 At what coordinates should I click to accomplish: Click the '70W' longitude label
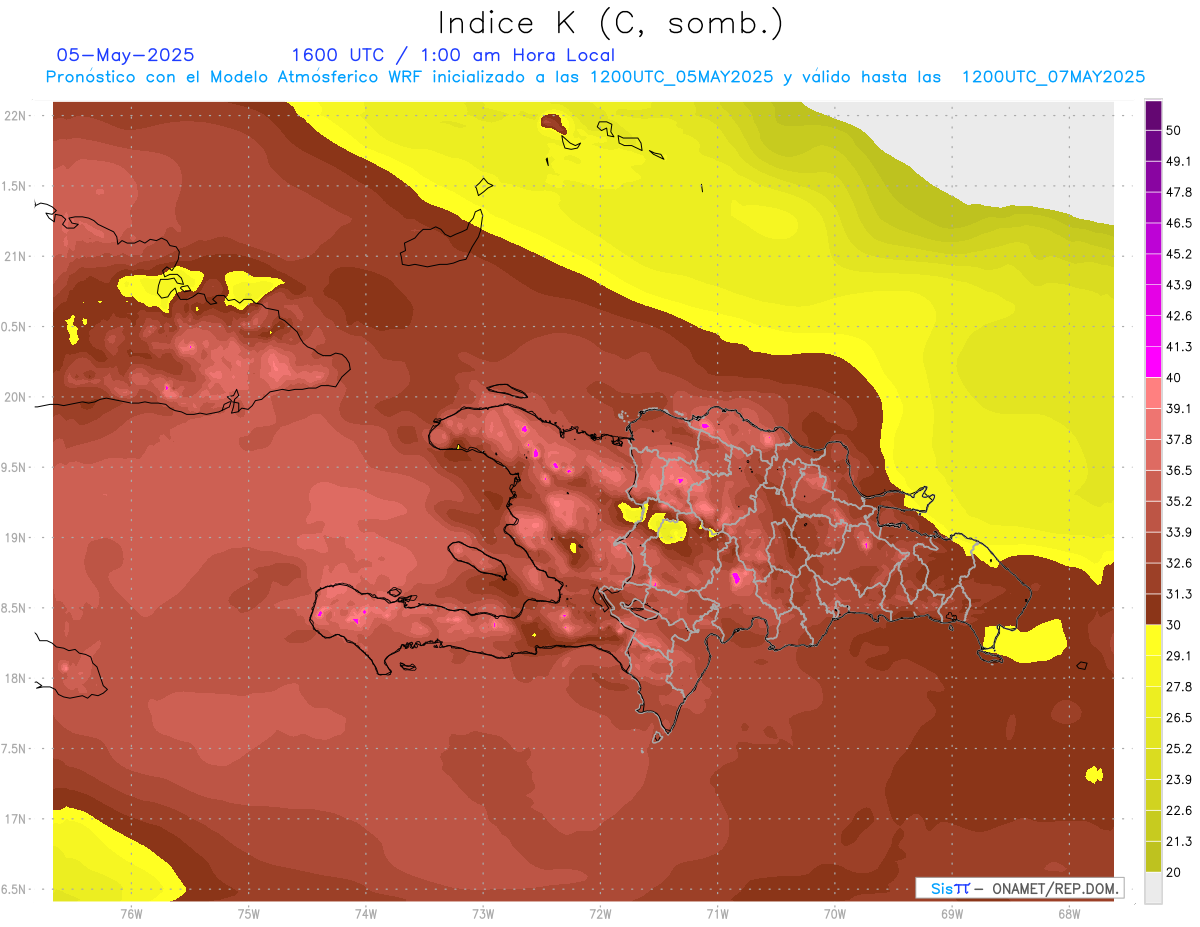pos(835,913)
